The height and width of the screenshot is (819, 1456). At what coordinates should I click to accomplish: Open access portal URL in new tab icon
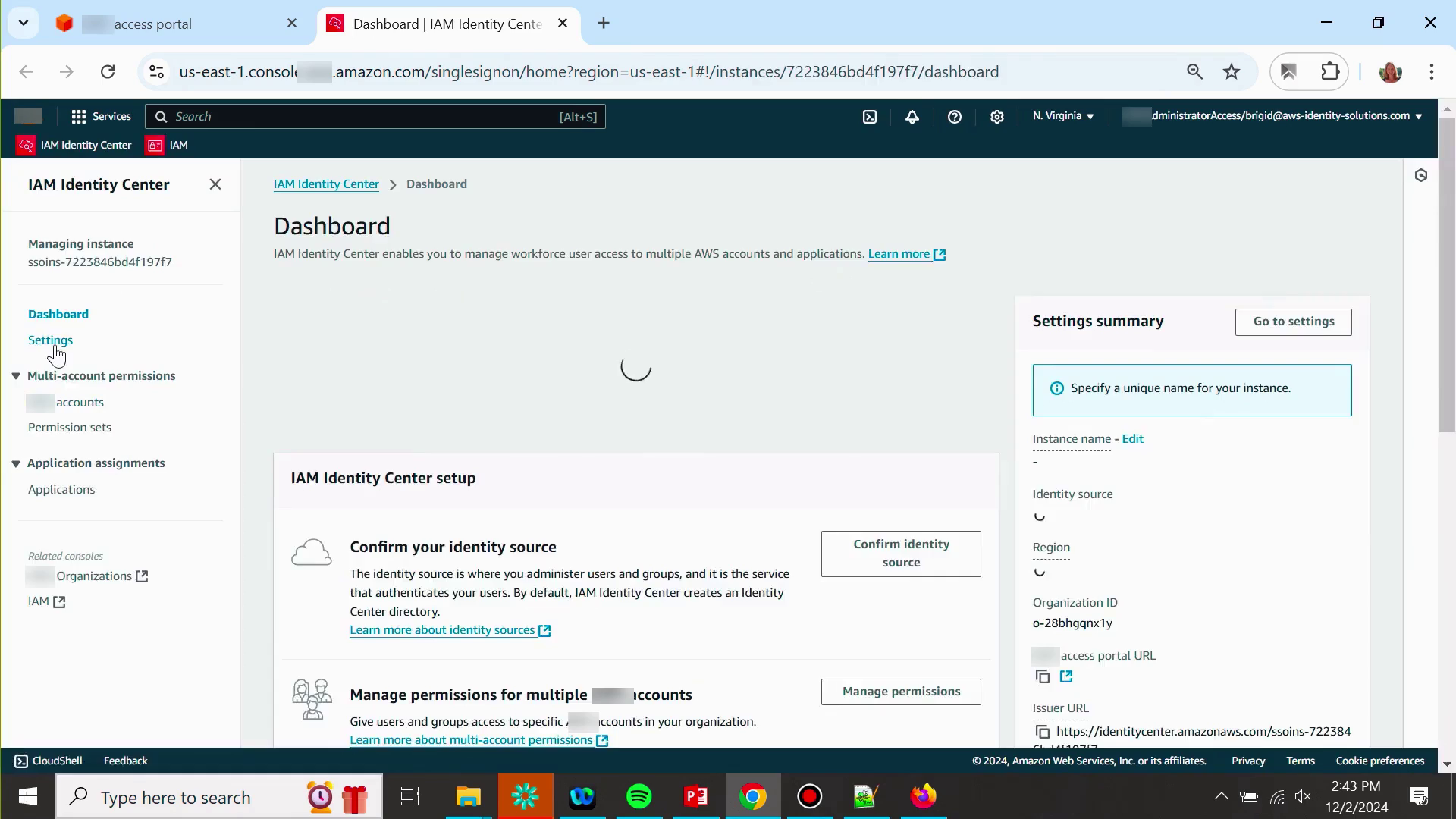(x=1066, y=676)
